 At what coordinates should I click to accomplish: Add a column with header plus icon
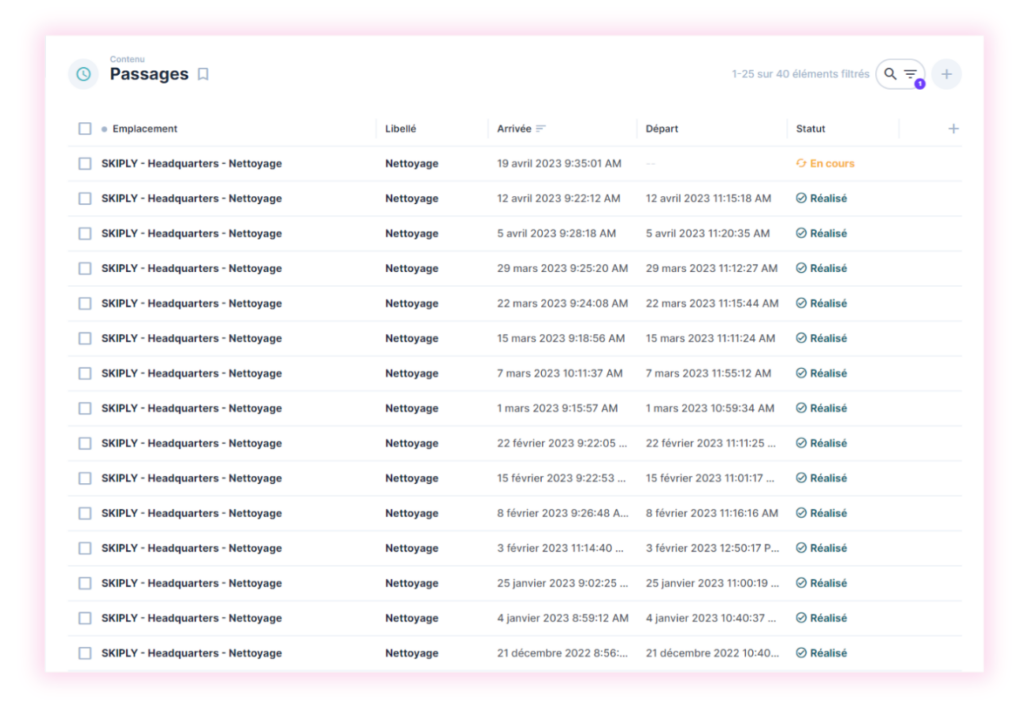(953, 129)
